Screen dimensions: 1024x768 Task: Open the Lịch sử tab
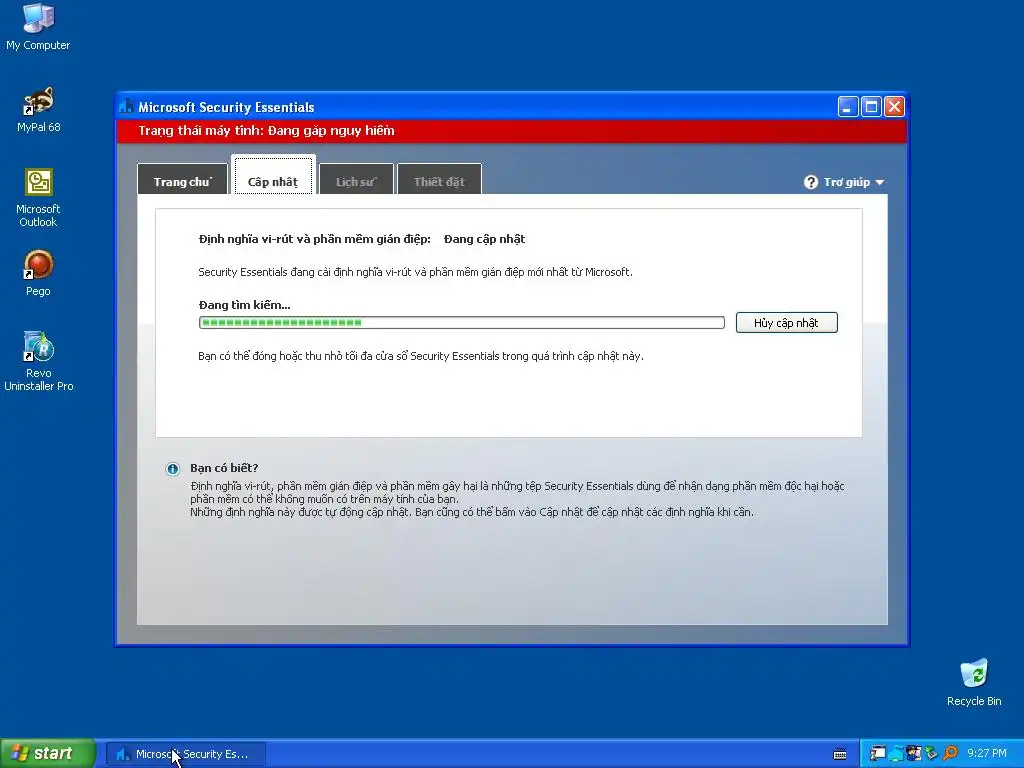pyautogui.click(x=356, y=180)
